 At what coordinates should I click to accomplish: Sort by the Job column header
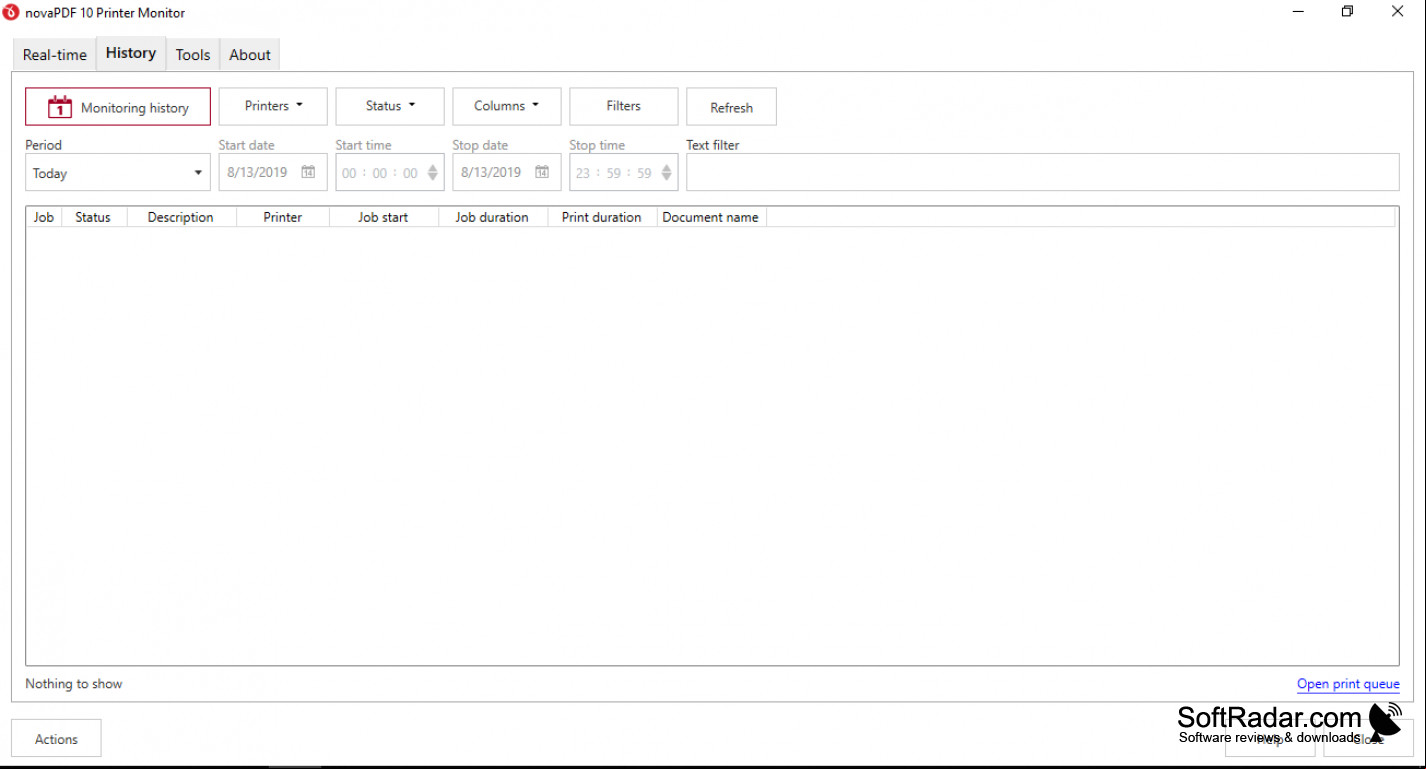click(x=44, y=217)
